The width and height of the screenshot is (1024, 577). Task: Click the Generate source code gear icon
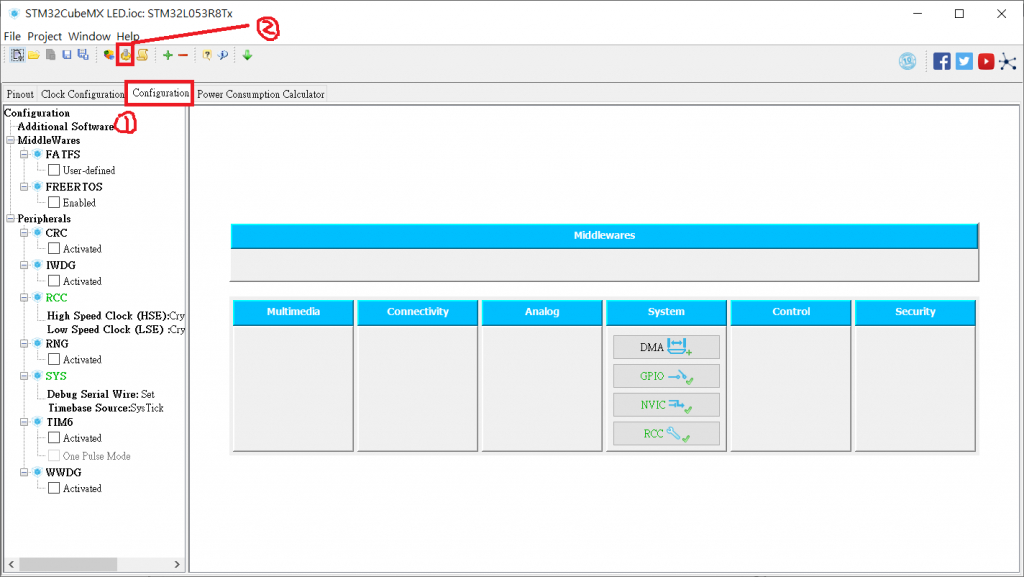tap(125, 55)
